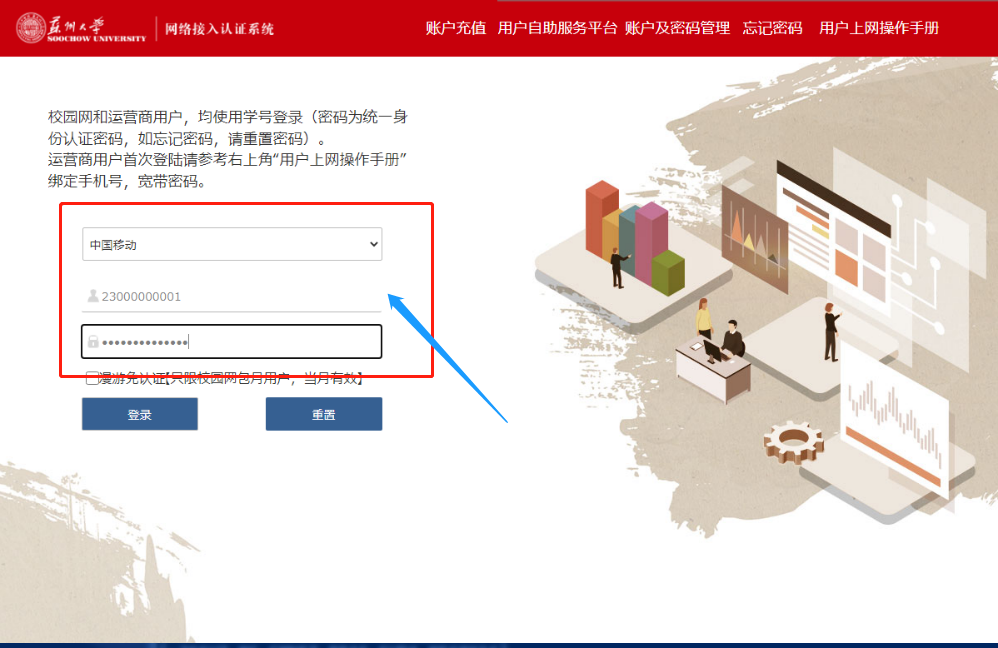
Task: Open the 账户充值 menu item
Action: 456,28
